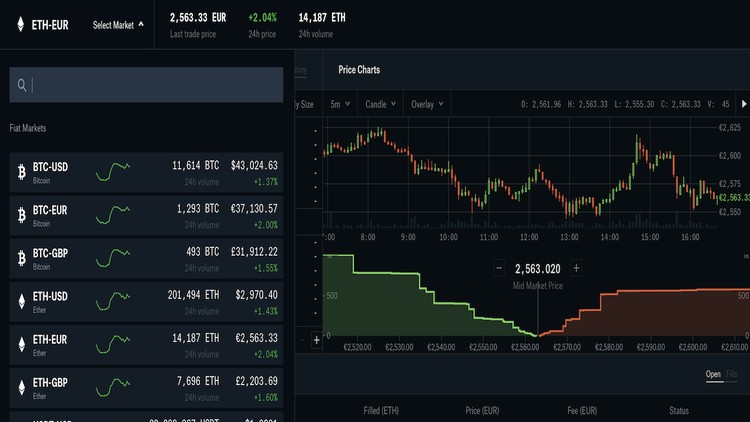Click the play arrow right of chart toolbar
Viewport: 750px width, 422px height.
click(744, 104)
